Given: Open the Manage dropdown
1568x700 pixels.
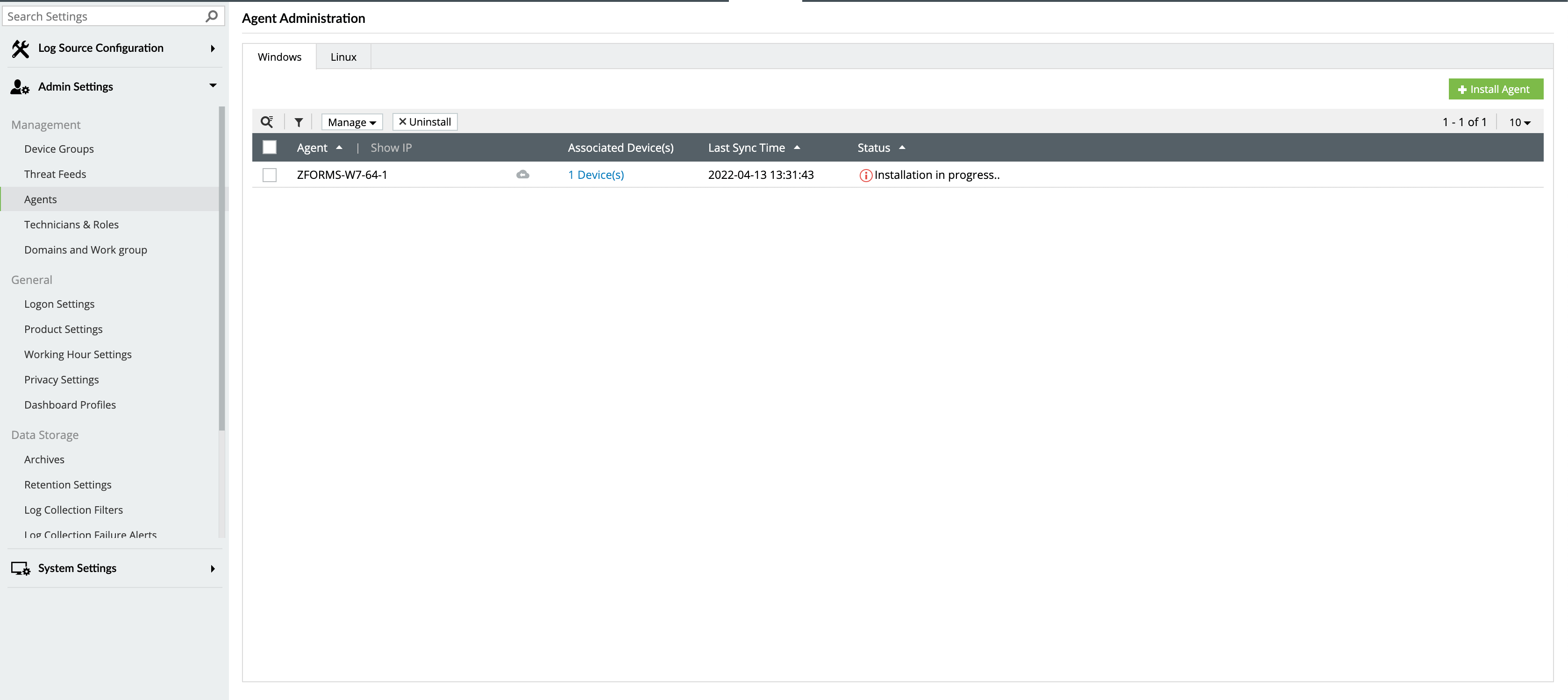Looking at the screenshot, I should coord(352,122).
